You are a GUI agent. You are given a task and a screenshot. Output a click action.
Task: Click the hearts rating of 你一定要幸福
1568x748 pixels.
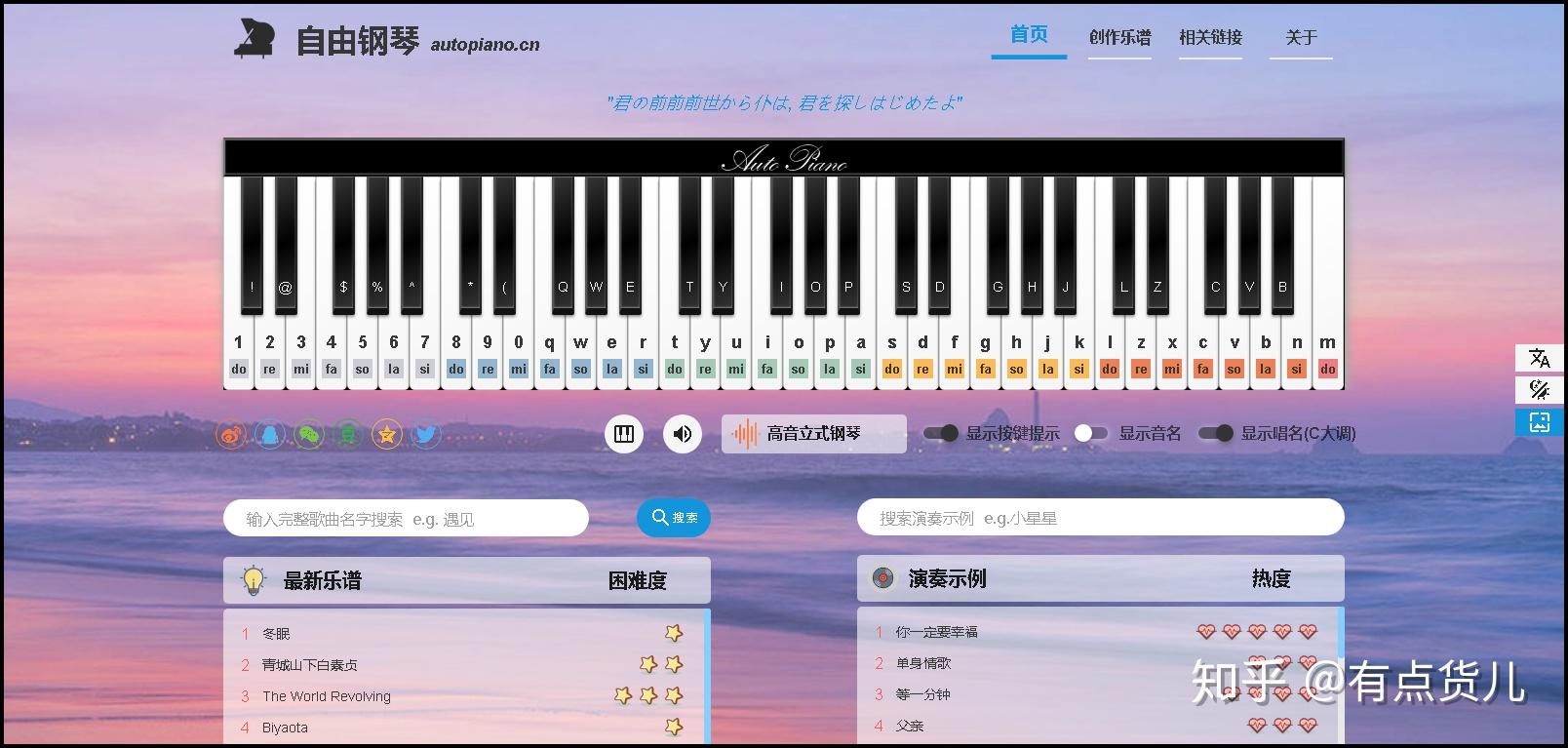tap(1257, 632)
